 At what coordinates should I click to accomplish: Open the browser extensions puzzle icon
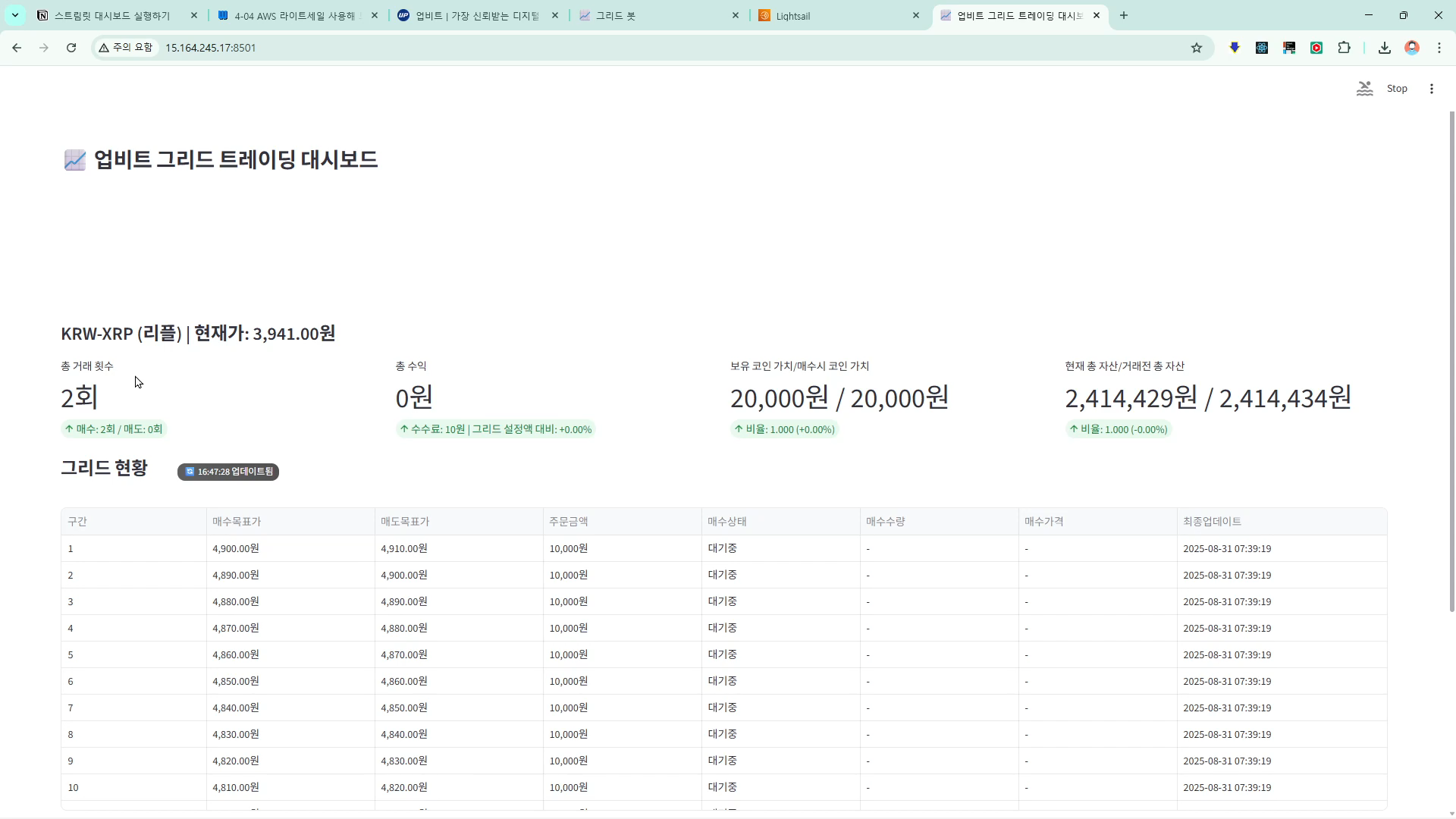tap(1344, 48)
